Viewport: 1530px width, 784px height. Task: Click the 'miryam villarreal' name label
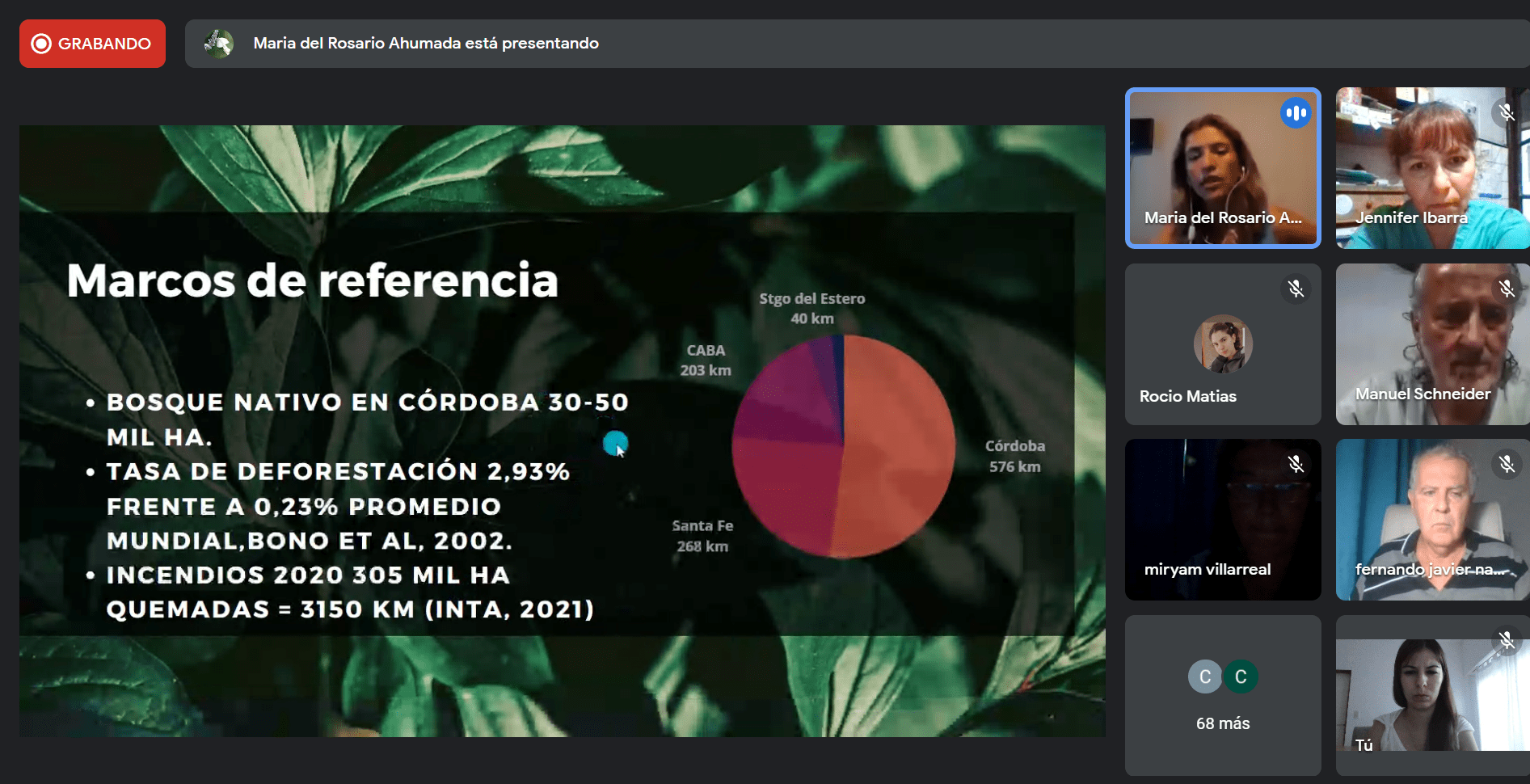(1208, 569)
